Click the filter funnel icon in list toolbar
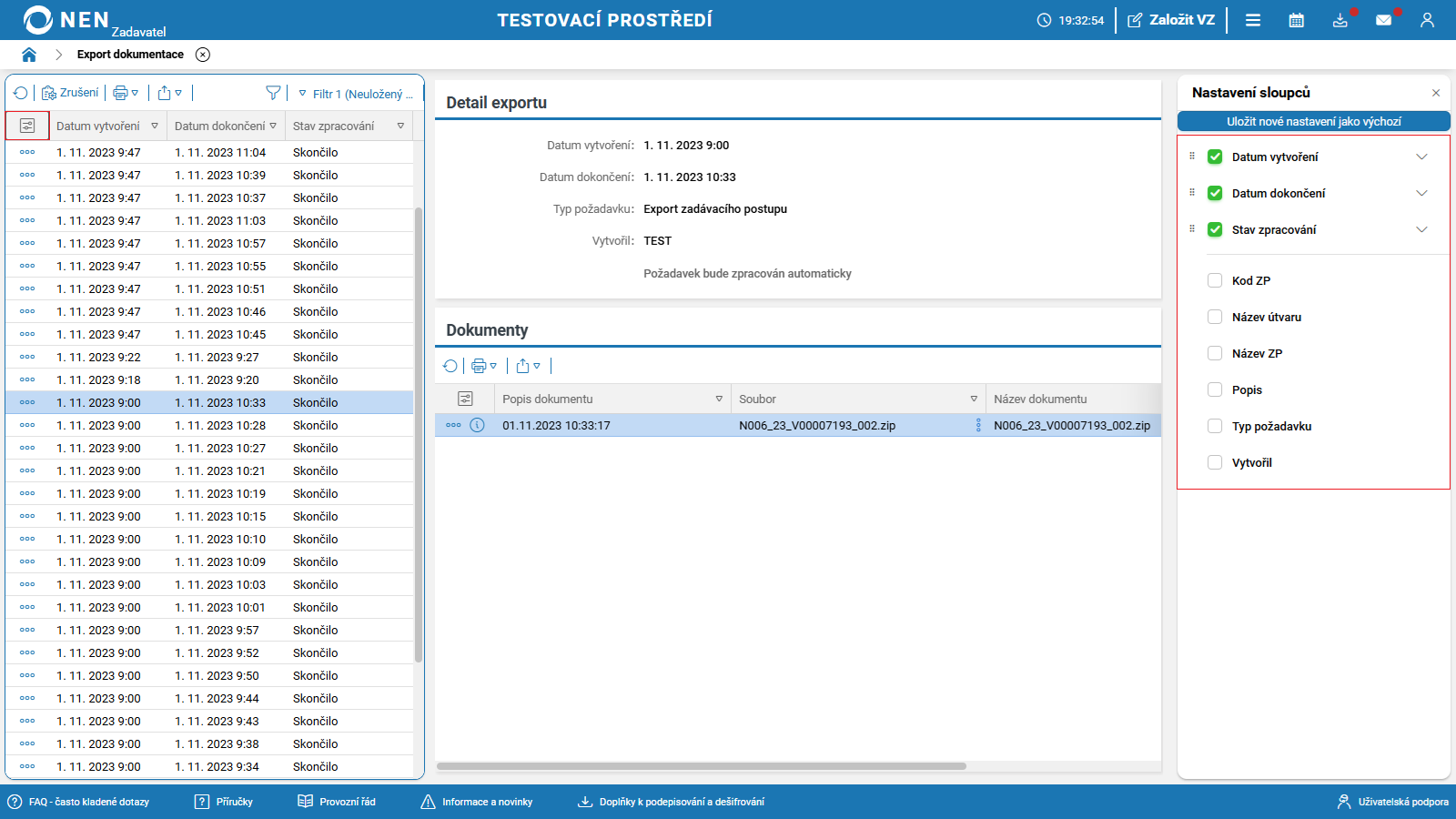 [273, 93]
